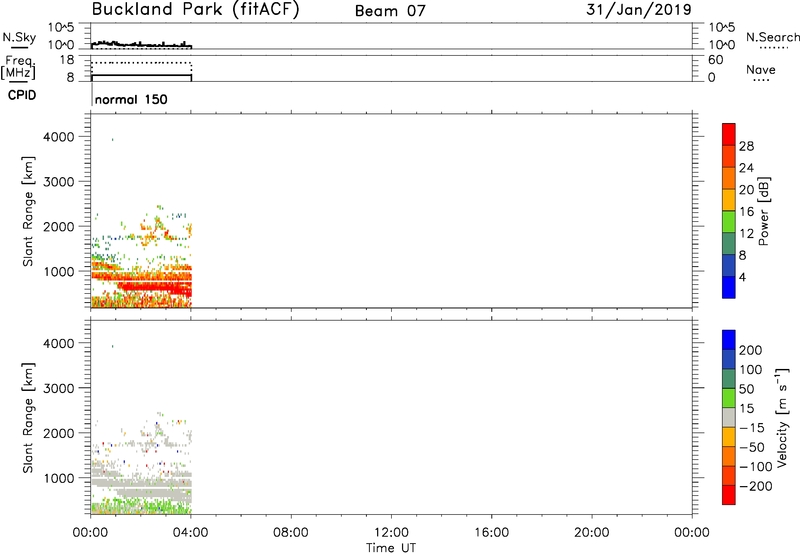This screenshot has height=554, width=800.
Task: Click the 'Time UT' axis label
Action: (391, 548)
